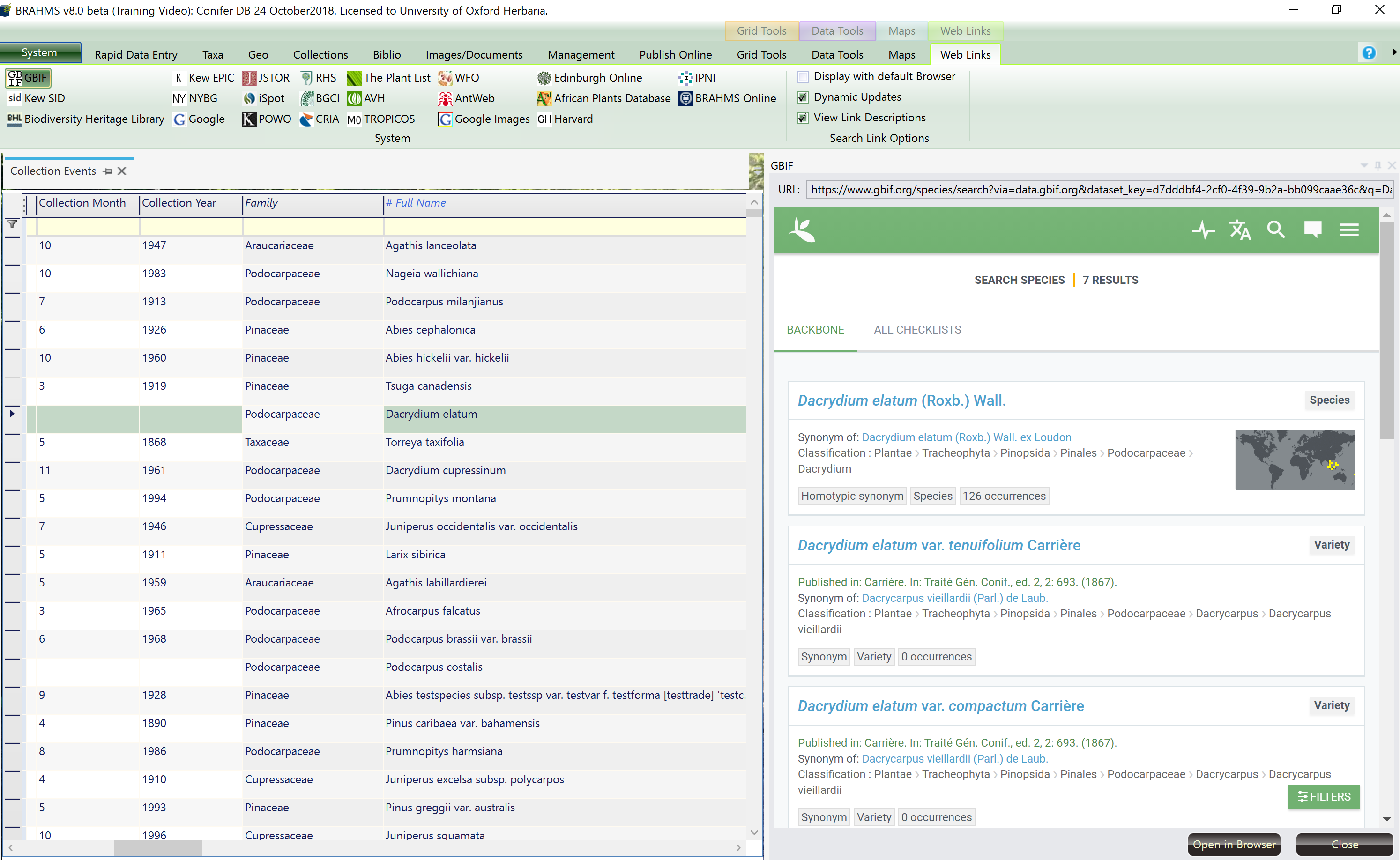Click Open in Browser button
Screen dimensions: 1400x860
tap(1234, 845)
